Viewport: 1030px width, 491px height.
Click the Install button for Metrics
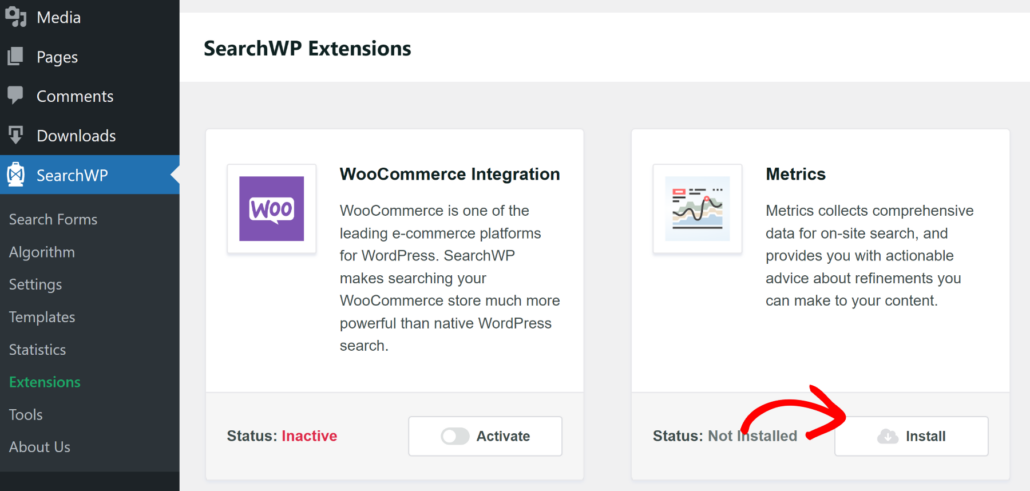tap(911, 436)
